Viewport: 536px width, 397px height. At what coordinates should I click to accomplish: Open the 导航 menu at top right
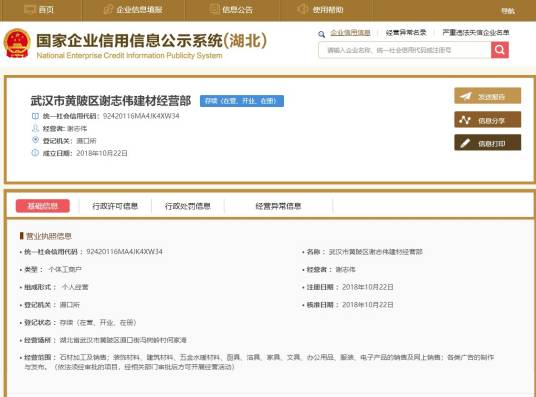[x=508, y=11]
